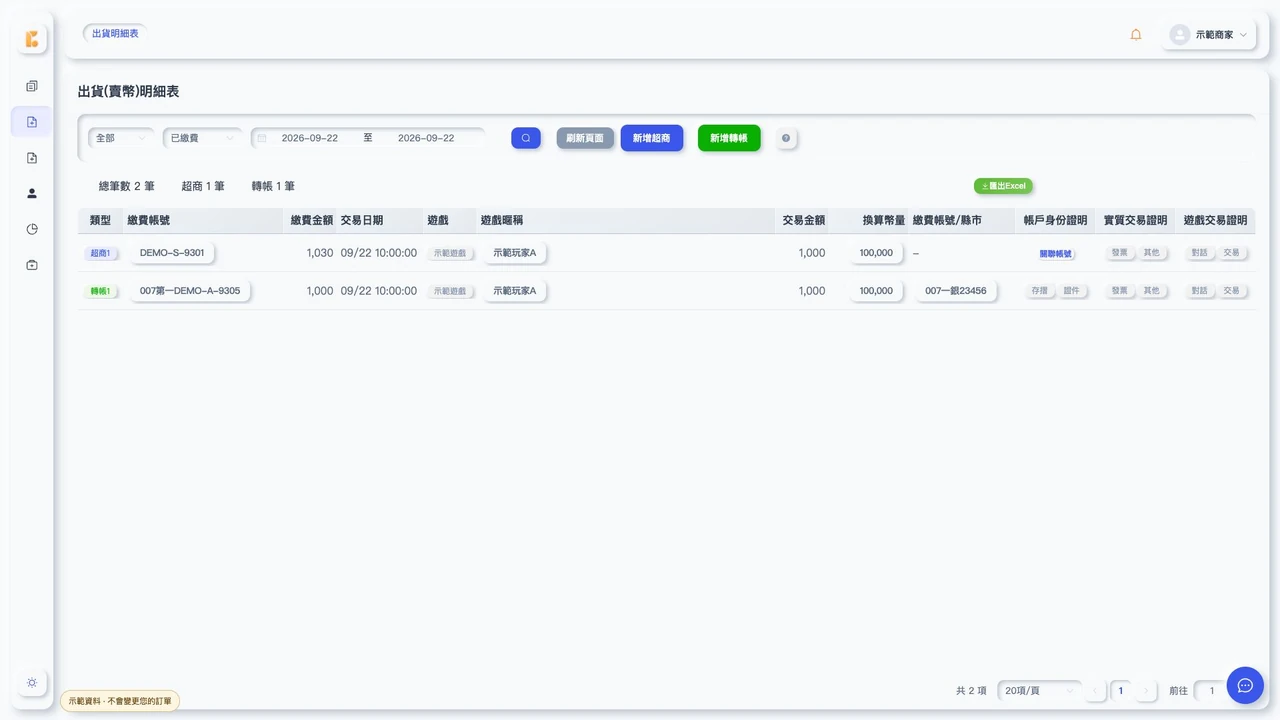Image resolution: width=1280 pixels, height=720 pixels.
Task: Select page 1 in pagination
Action: (x=1121, y=691)
